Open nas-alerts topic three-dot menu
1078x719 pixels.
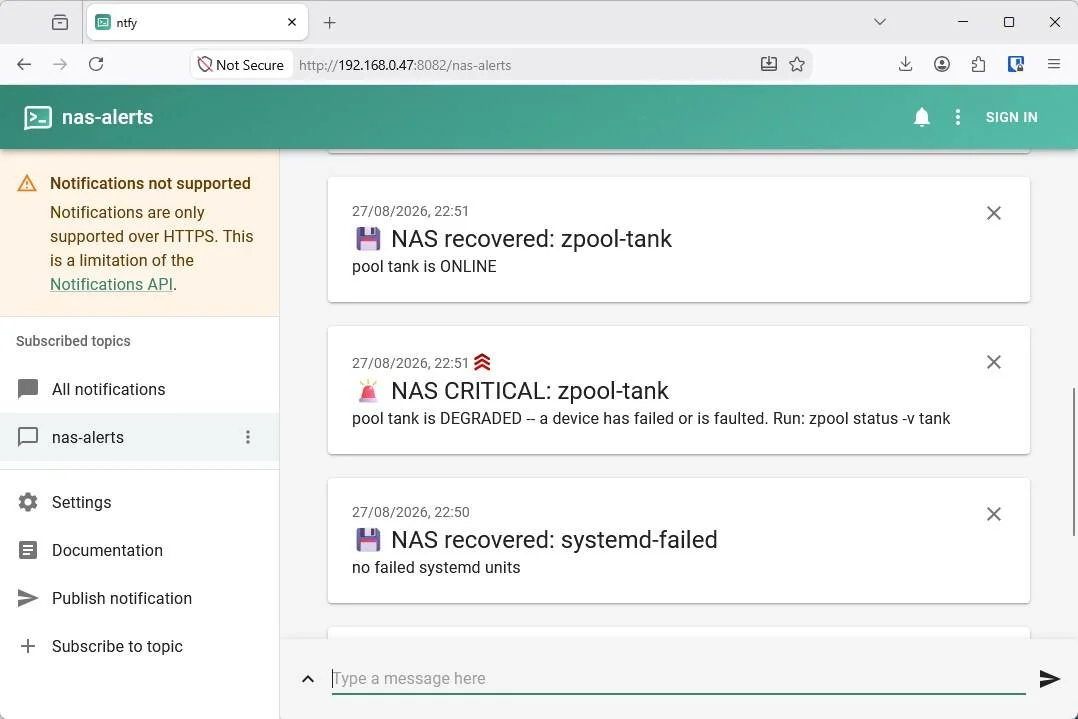(248, 437)
